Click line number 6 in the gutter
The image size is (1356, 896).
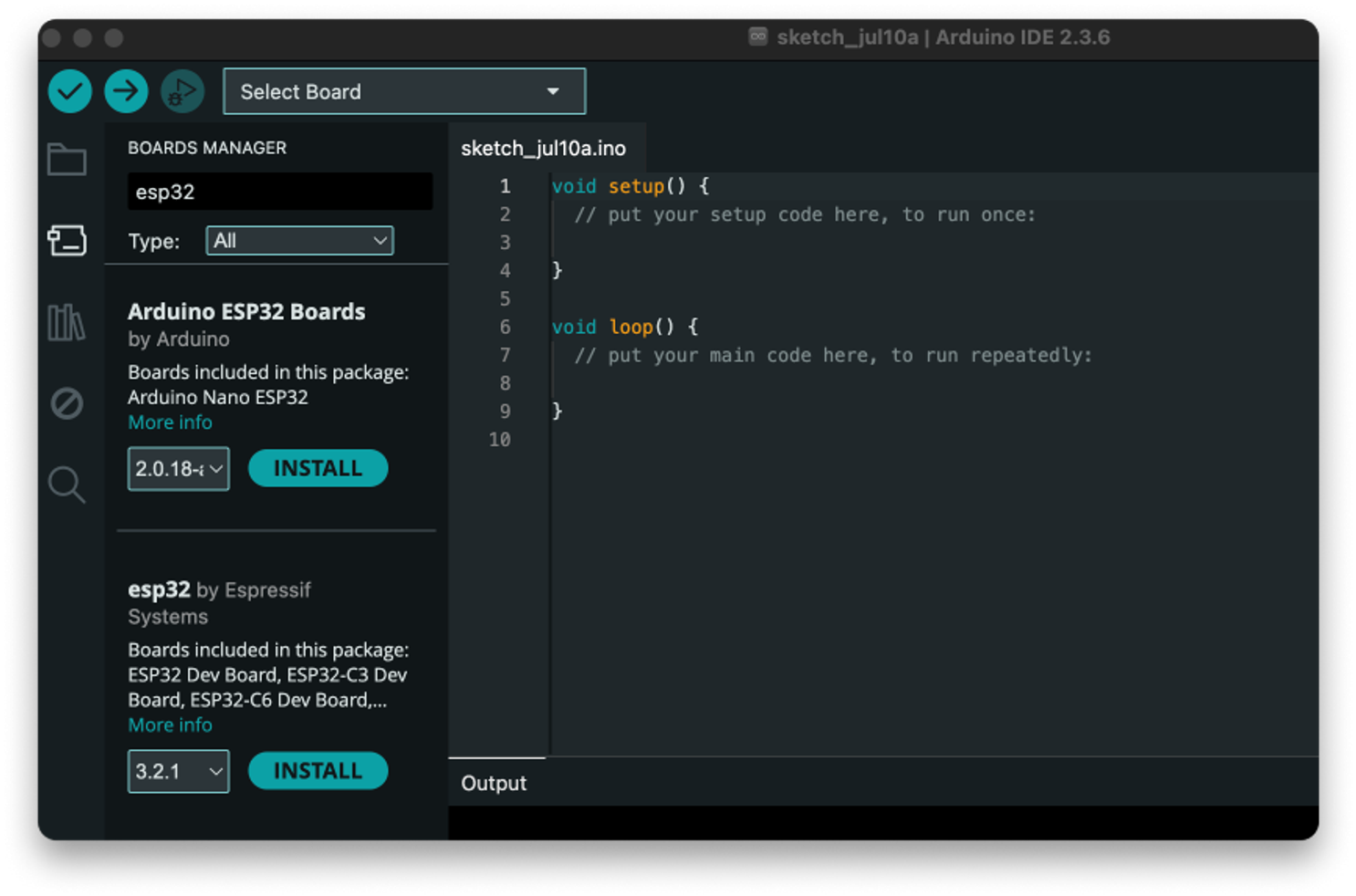click(x=505, y=327)
